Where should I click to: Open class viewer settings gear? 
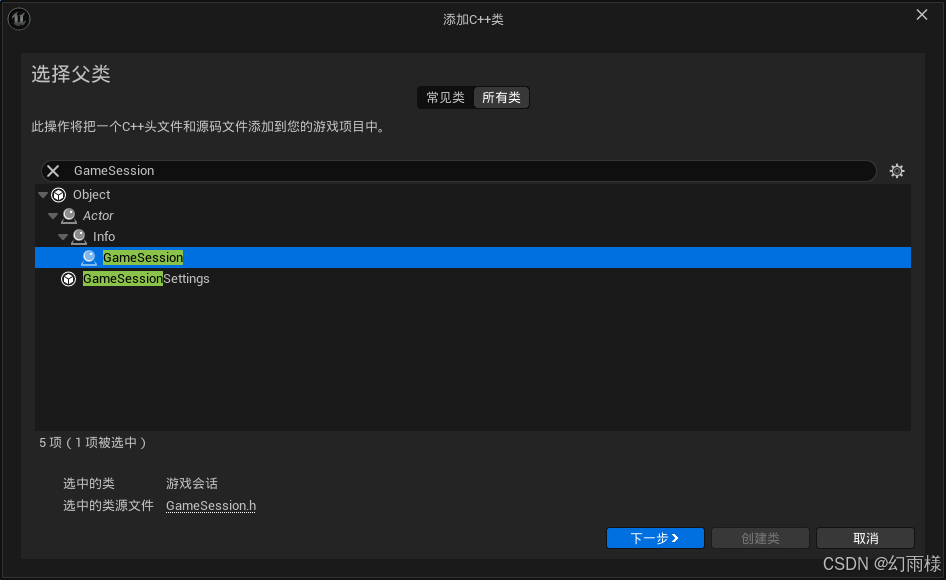click(x=897, y=171)
